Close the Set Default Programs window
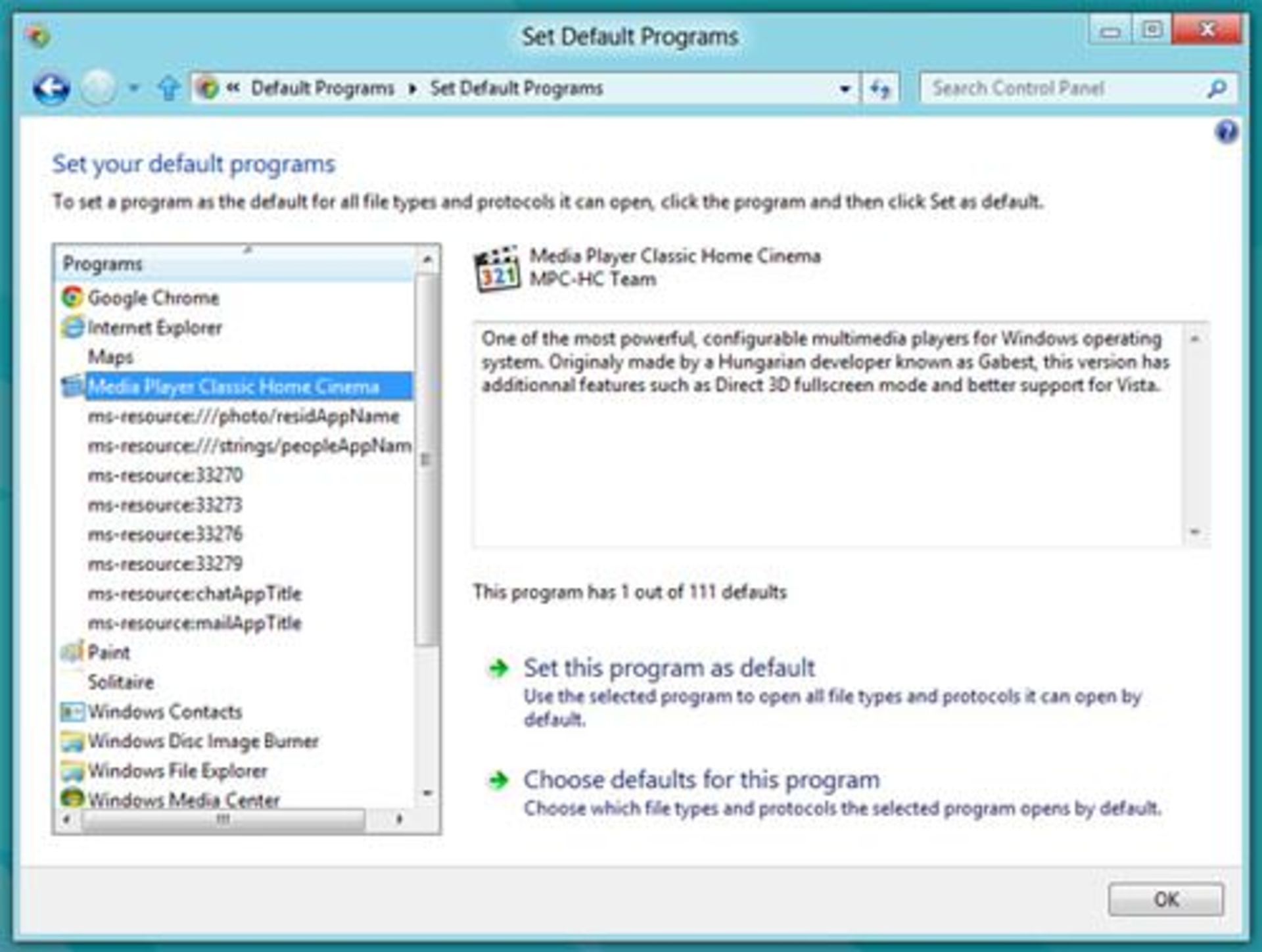Viewport: 1262px width, 952px height. [x=1207, y=30]
